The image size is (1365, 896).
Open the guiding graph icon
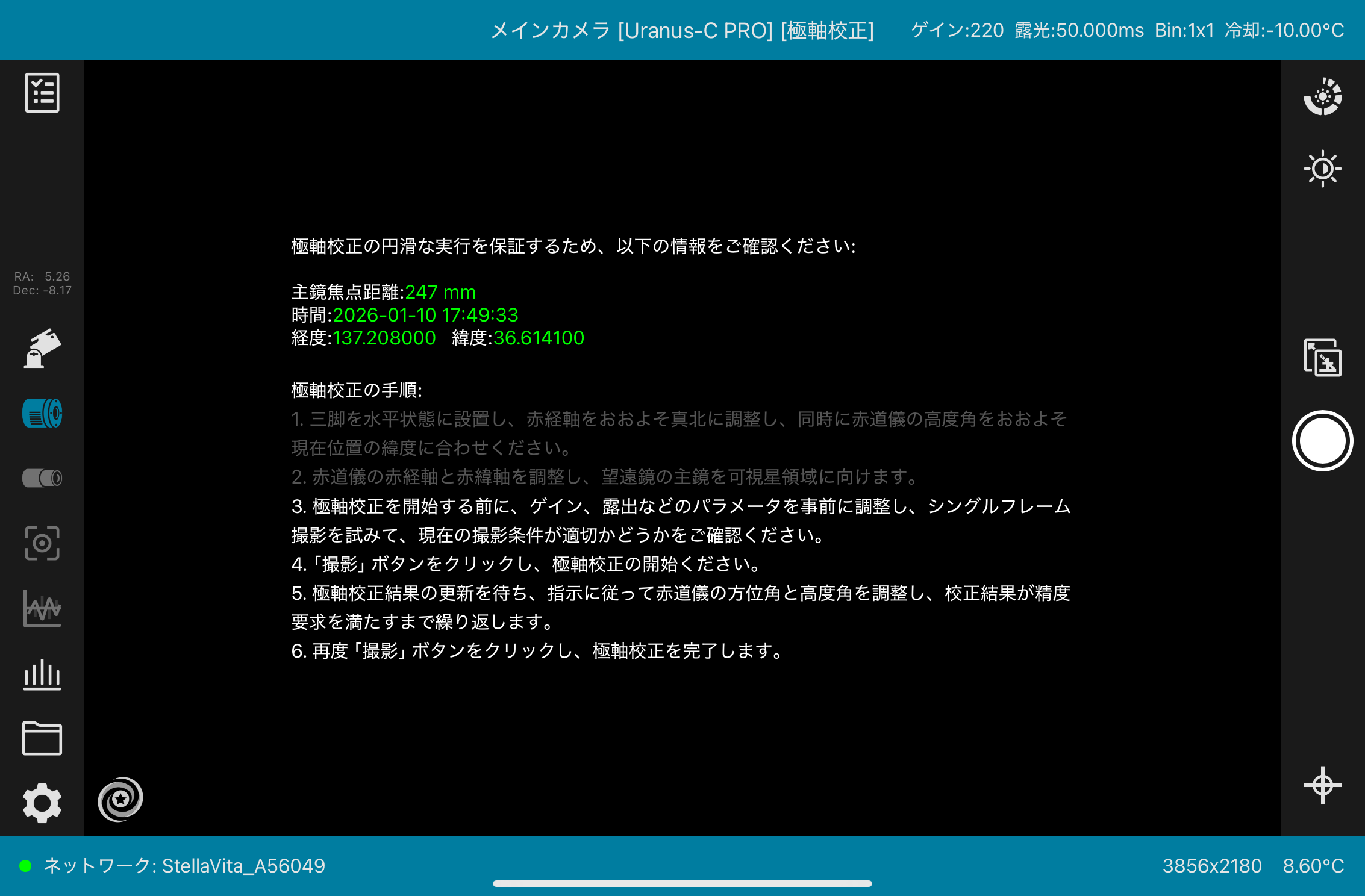pos(42,608)
